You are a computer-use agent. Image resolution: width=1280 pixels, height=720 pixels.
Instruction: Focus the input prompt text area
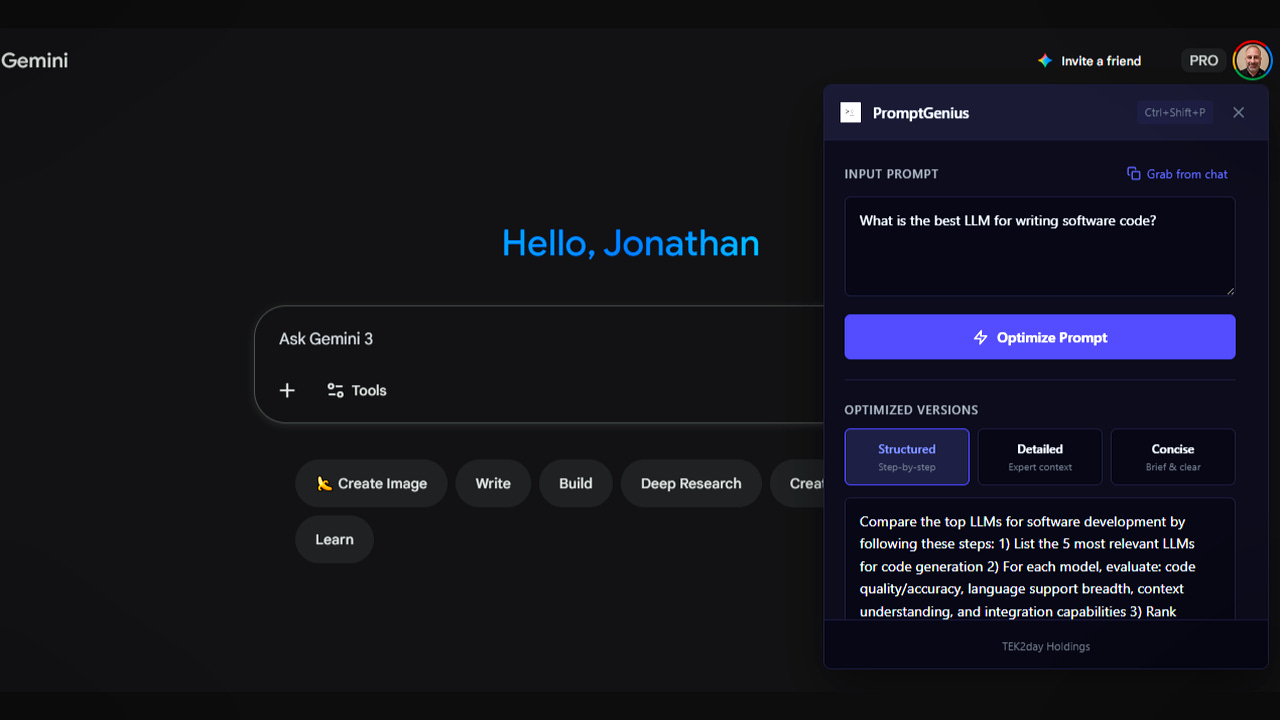(x=1040, y=246)
